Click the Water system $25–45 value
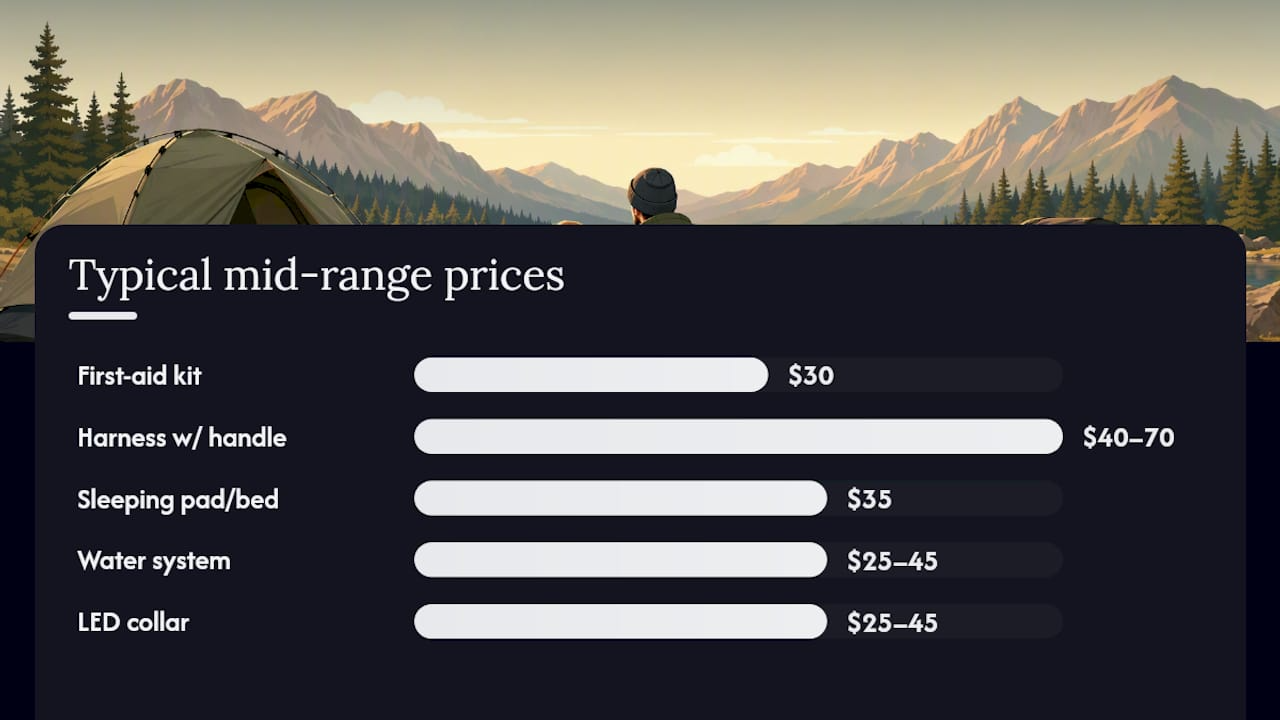This screenshot has height=720, width=1280. (x=892, y=562)
